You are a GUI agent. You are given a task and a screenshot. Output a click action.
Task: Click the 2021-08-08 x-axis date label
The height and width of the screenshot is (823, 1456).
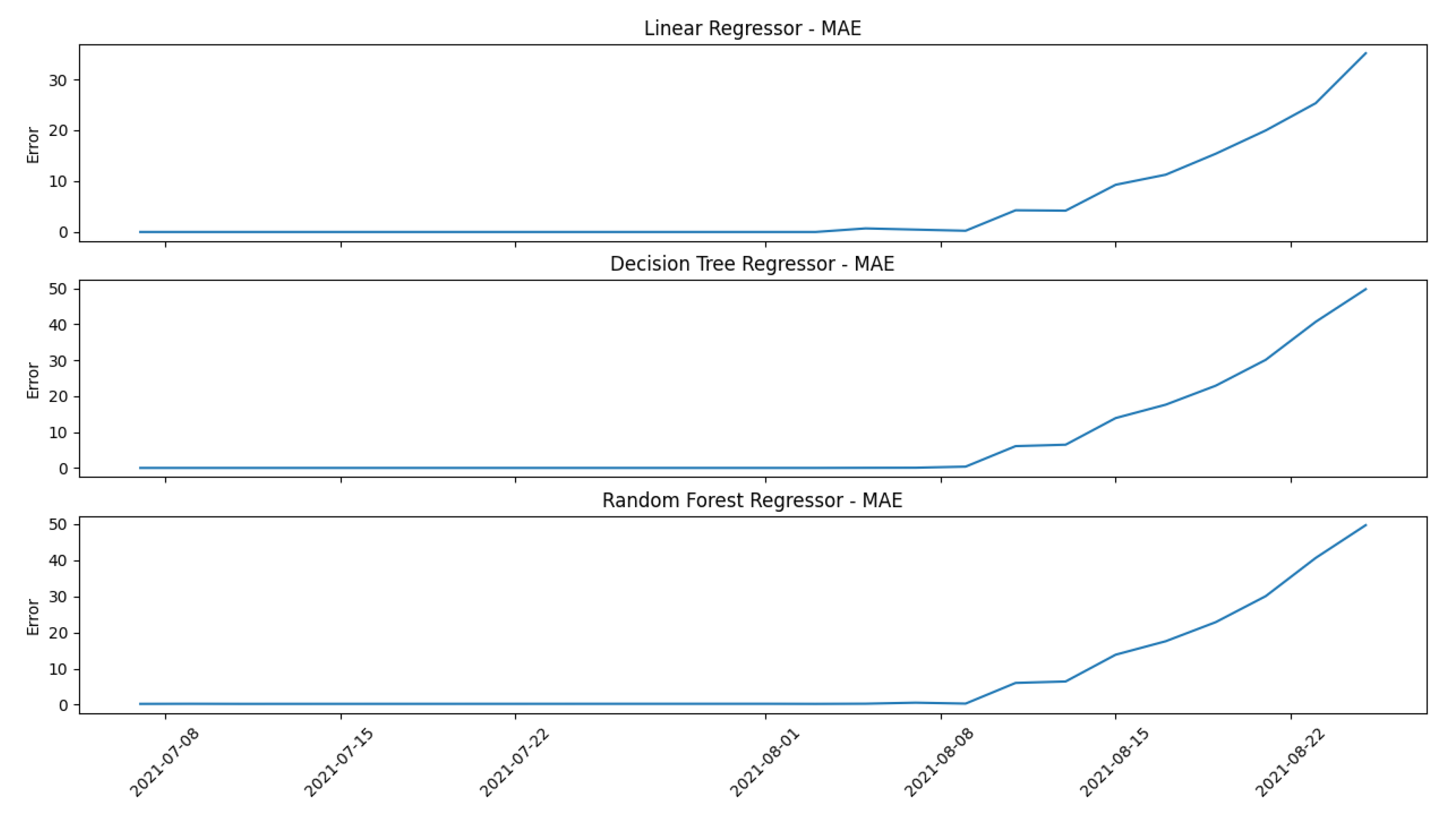coord(940,763)
